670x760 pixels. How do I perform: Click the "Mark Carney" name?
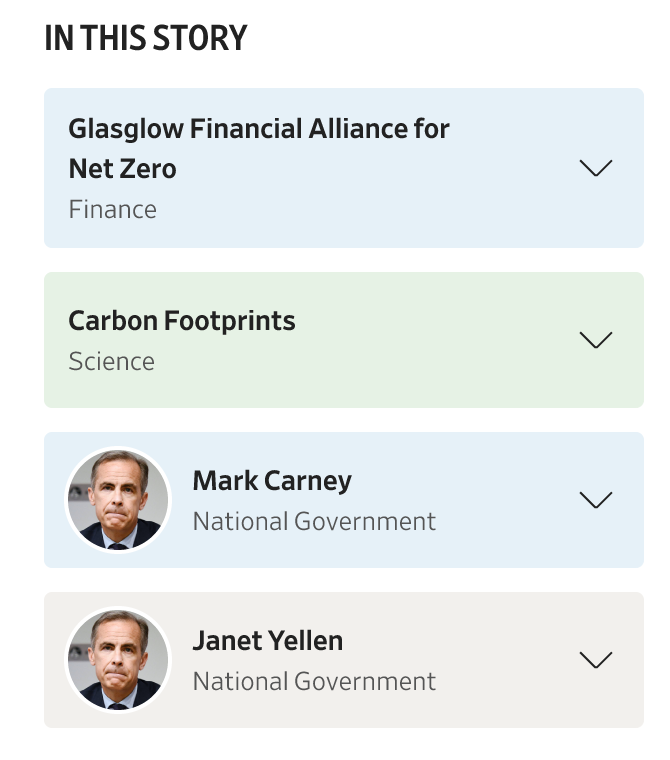point(271,481)
